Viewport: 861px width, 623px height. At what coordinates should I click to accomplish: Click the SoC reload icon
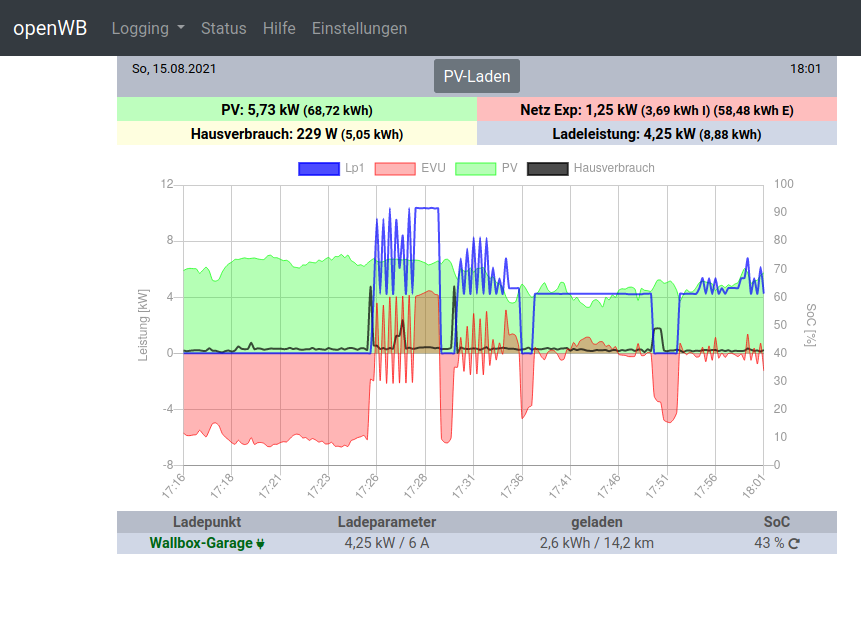(795, 544)
